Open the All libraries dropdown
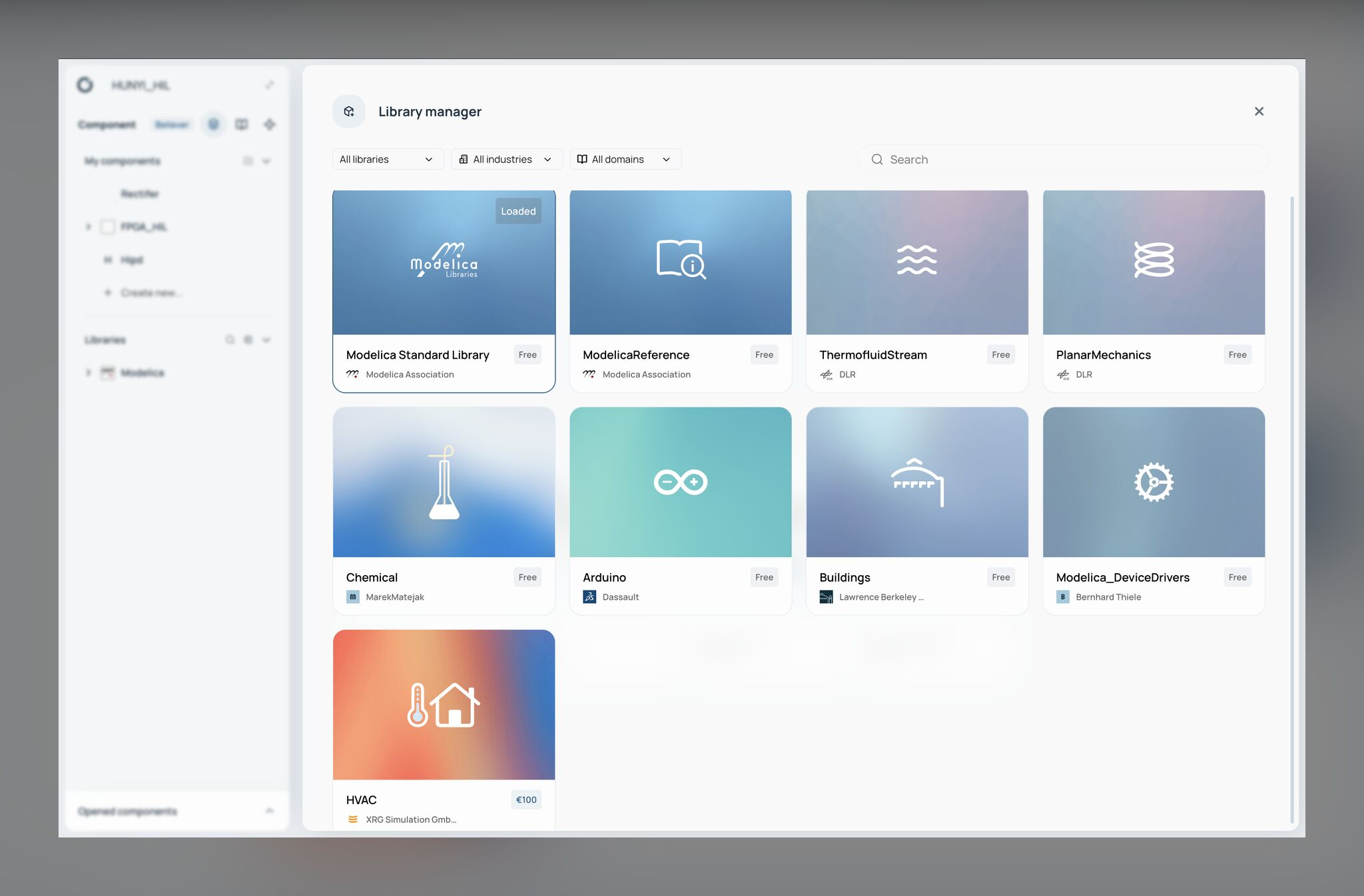 click(388, 159)
